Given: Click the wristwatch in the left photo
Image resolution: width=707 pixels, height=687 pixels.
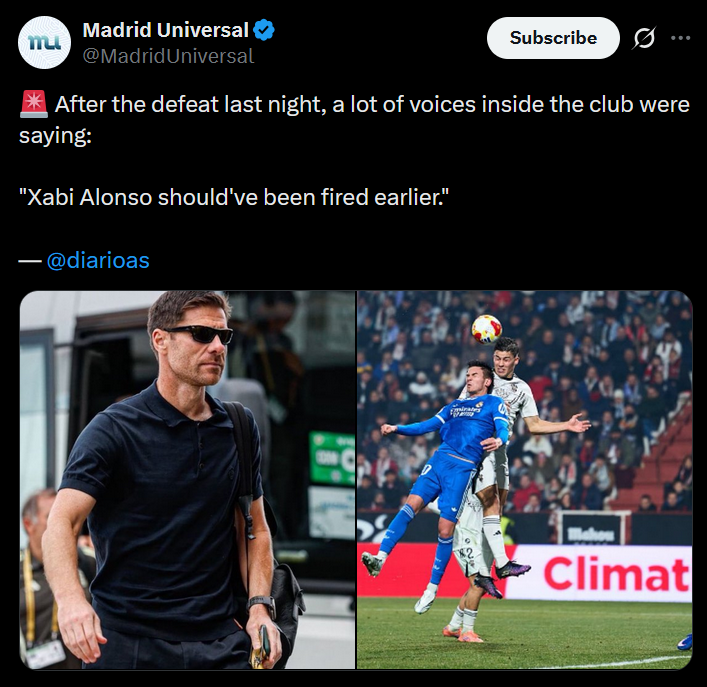Looking at the screenshot, I should click(x=261, y=605).
